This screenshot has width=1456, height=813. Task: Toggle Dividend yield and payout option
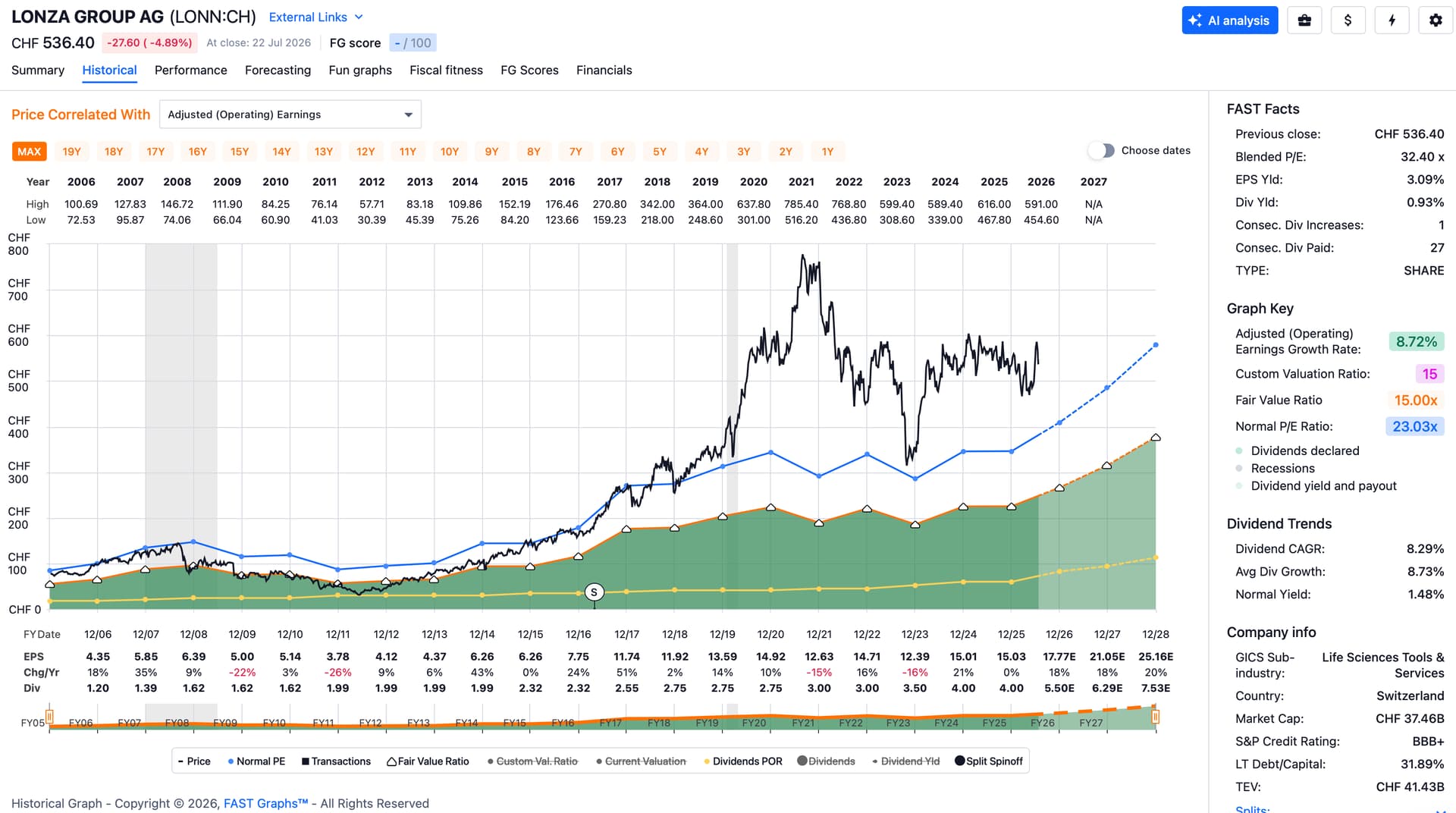(1316, 486)
